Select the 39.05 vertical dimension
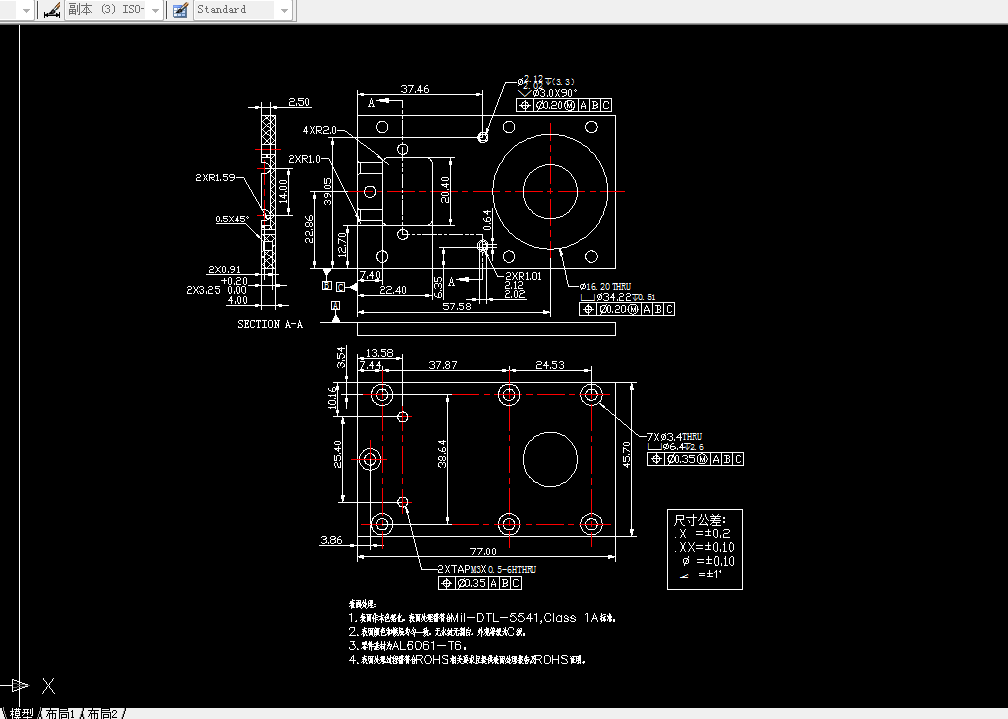Image resolution: width=1008 pixels, height=719 pixels. [x=328, y=191]
